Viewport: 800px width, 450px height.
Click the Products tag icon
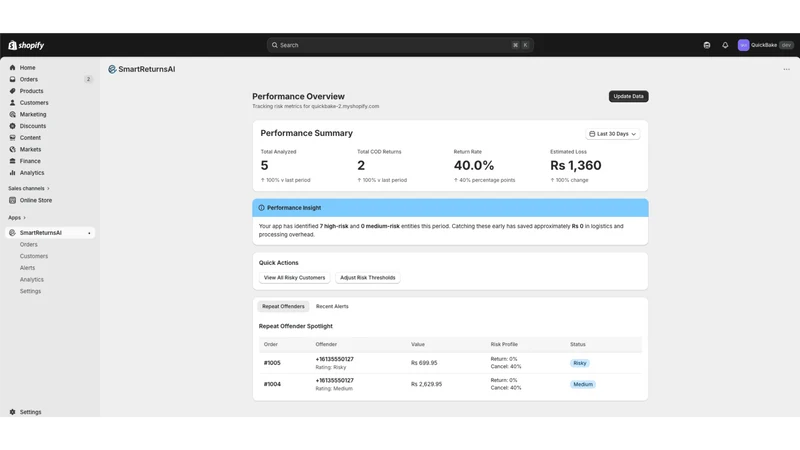(x=12, y=91)
